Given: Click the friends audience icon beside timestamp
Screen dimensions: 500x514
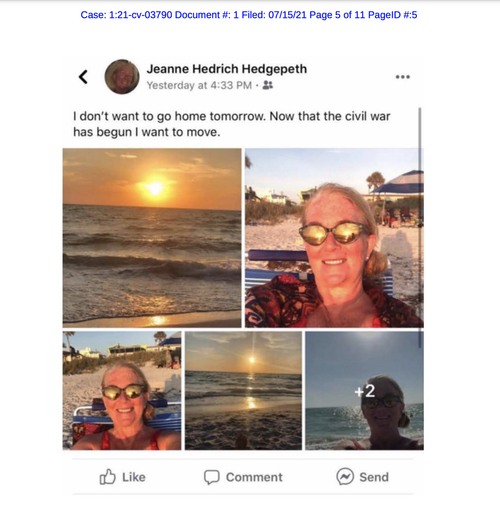Looking at the screenshot, I should coord(268,85).
